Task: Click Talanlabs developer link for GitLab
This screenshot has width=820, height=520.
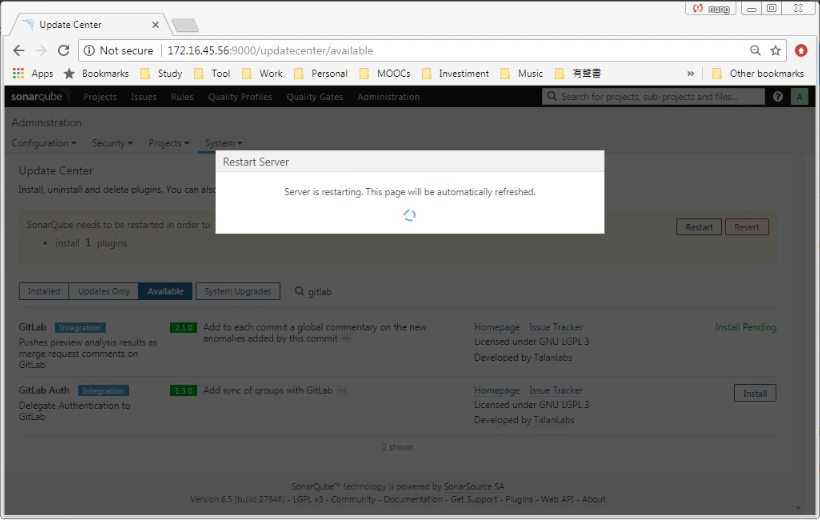Action: [x=553, y=358]
